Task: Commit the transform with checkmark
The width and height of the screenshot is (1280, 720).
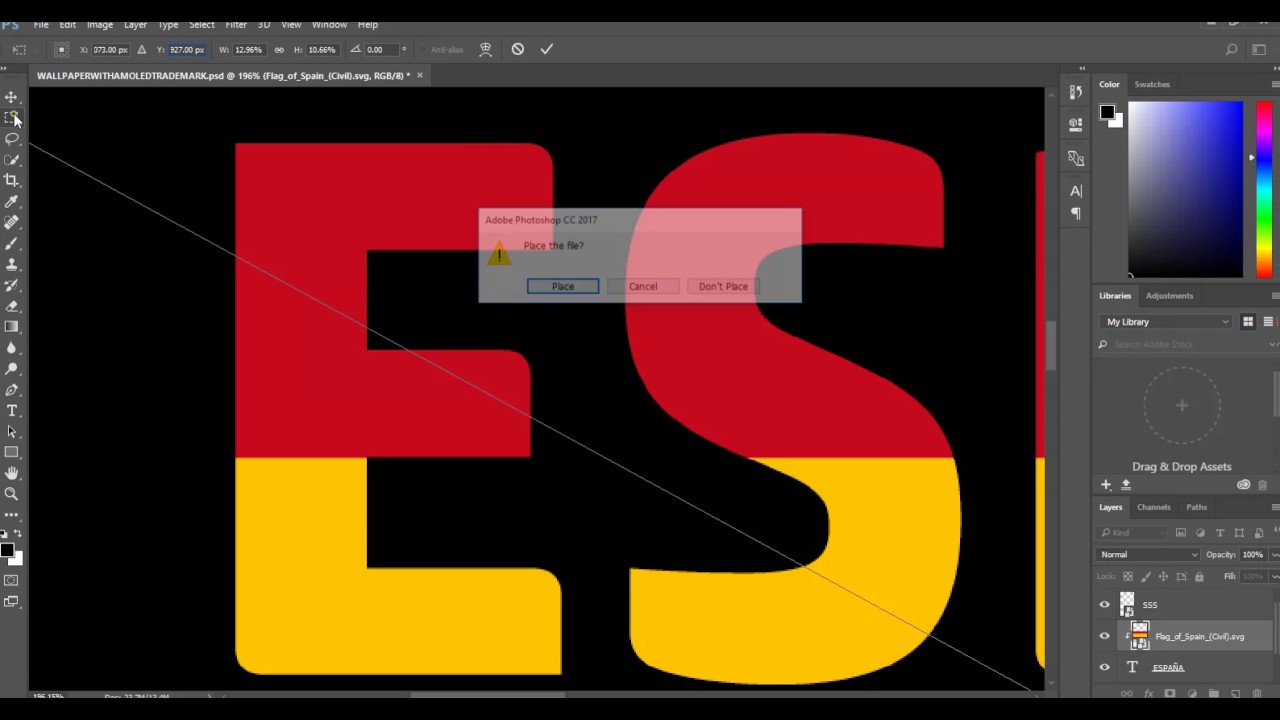Action: click(x=546, y=49)
